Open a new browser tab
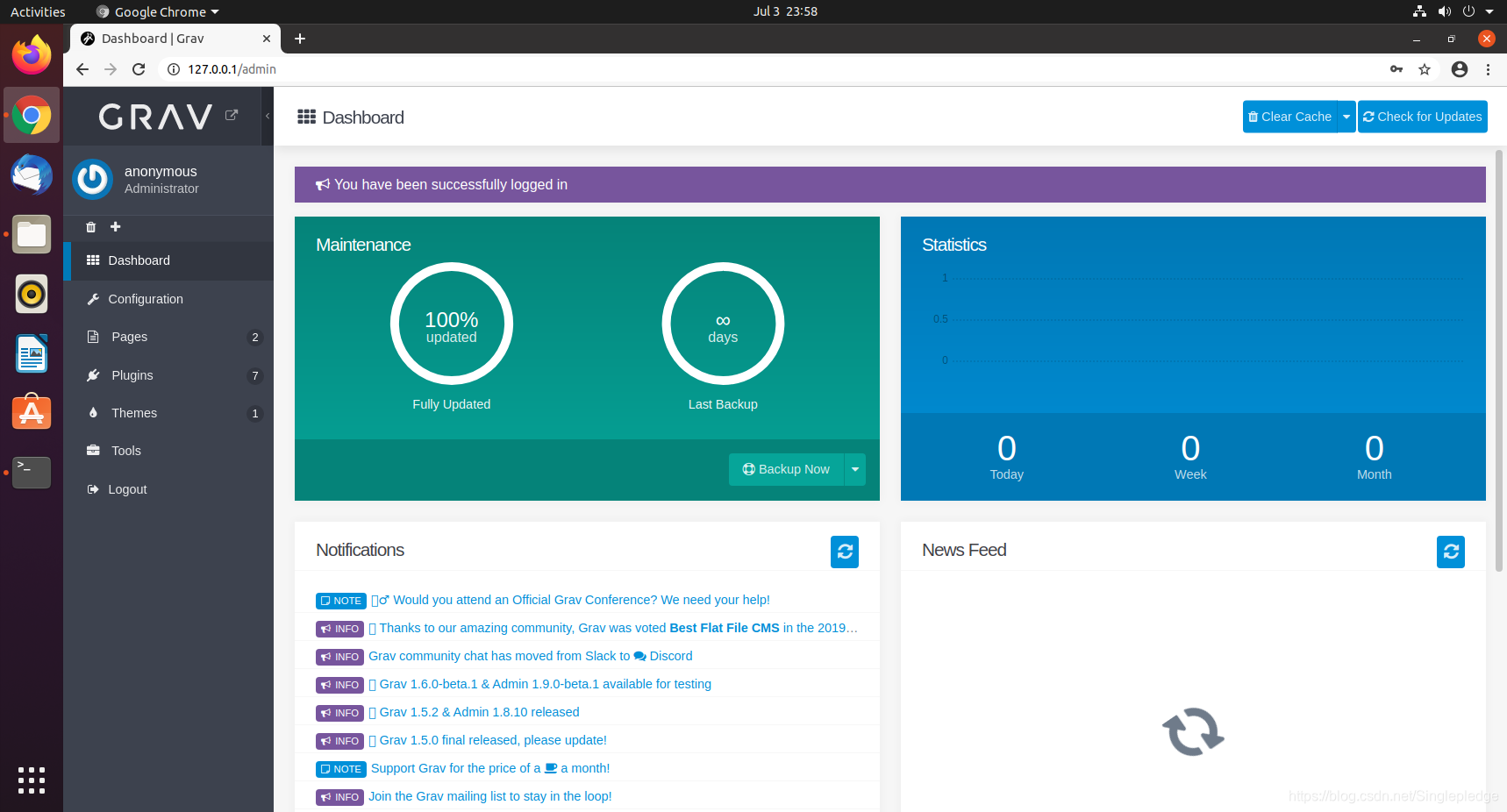 [300, 39]
